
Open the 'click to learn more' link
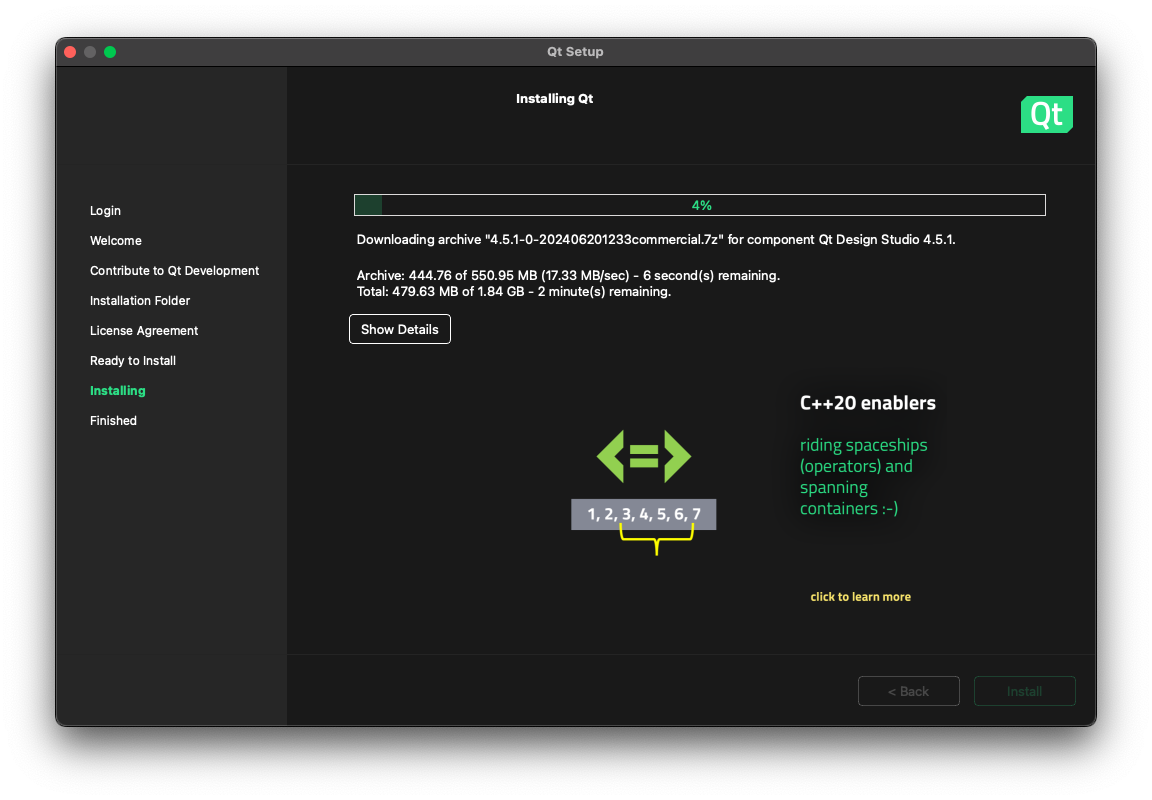click(860, 597)
